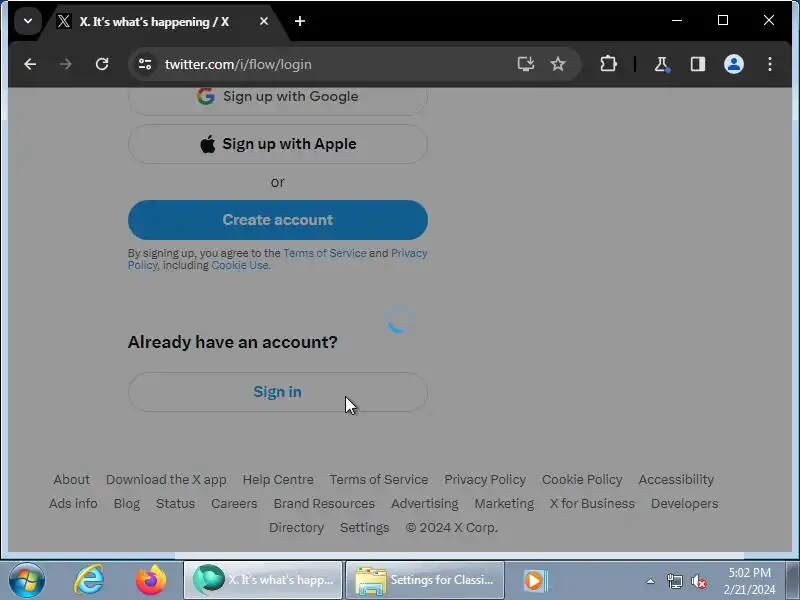
Task: Open the Cookie Use link
Action: [240, 265]
